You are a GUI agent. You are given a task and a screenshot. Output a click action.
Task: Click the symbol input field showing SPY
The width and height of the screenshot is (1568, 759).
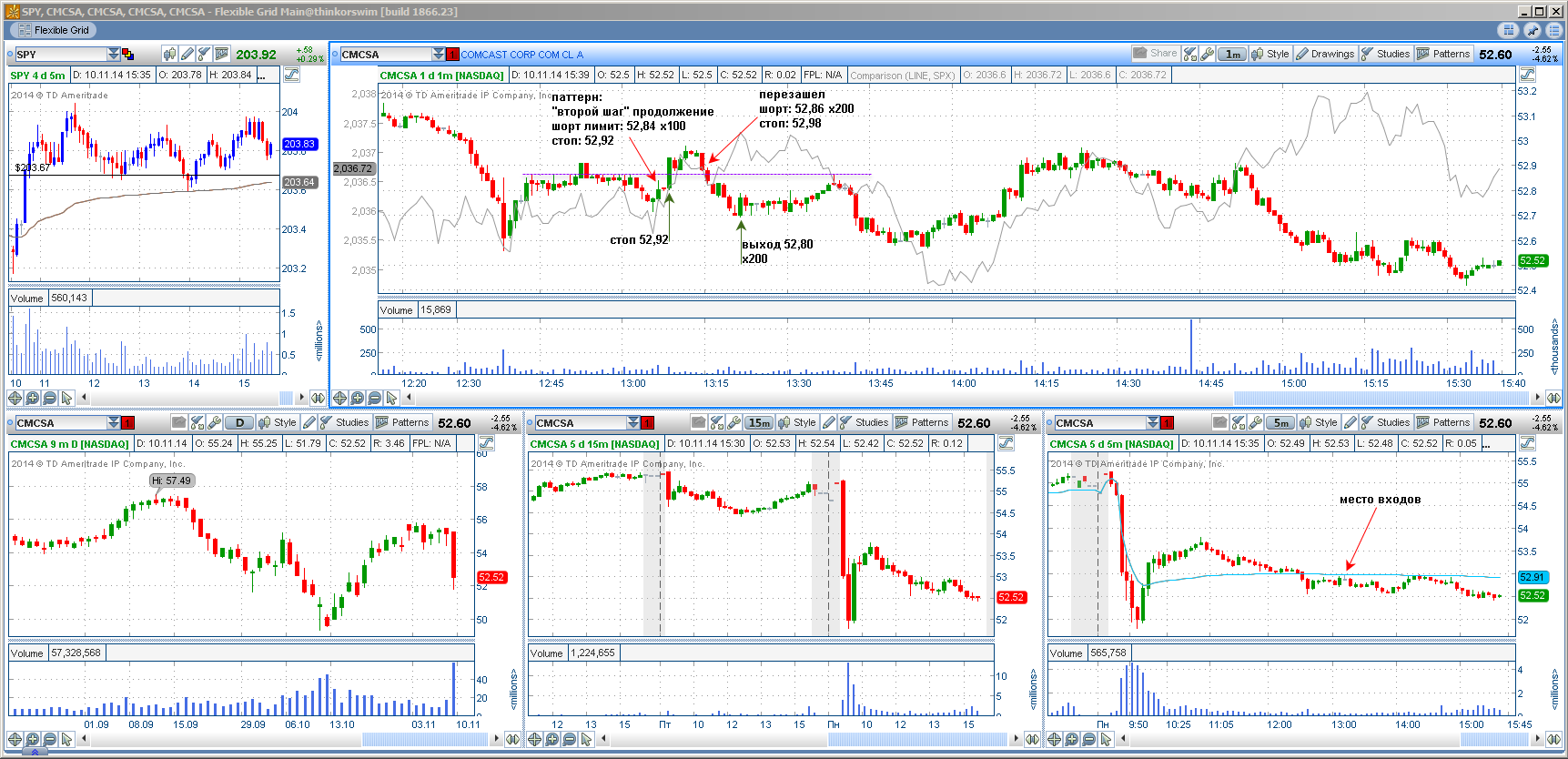tap(60, 55)
